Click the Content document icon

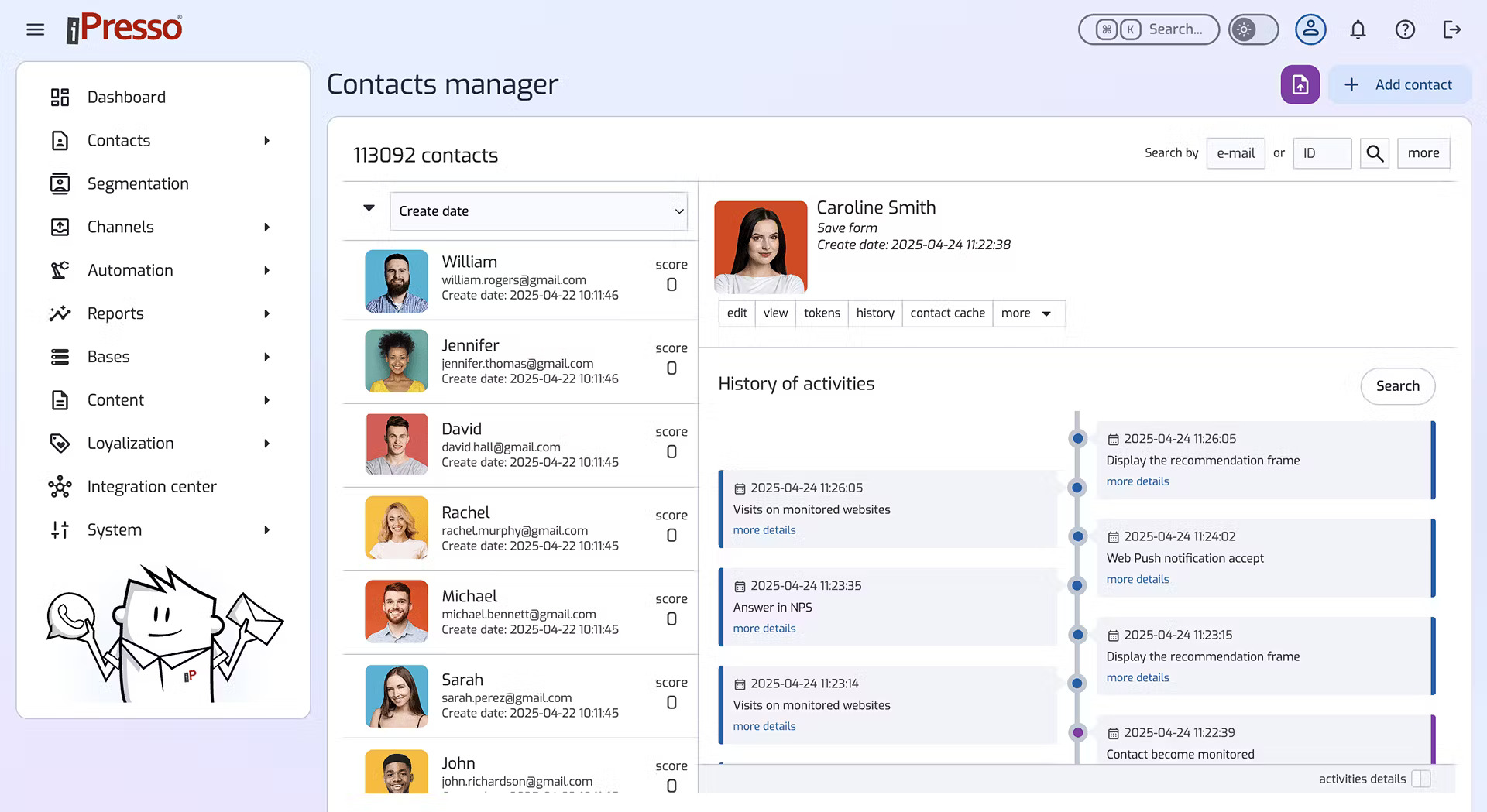(x=60, y=400)
